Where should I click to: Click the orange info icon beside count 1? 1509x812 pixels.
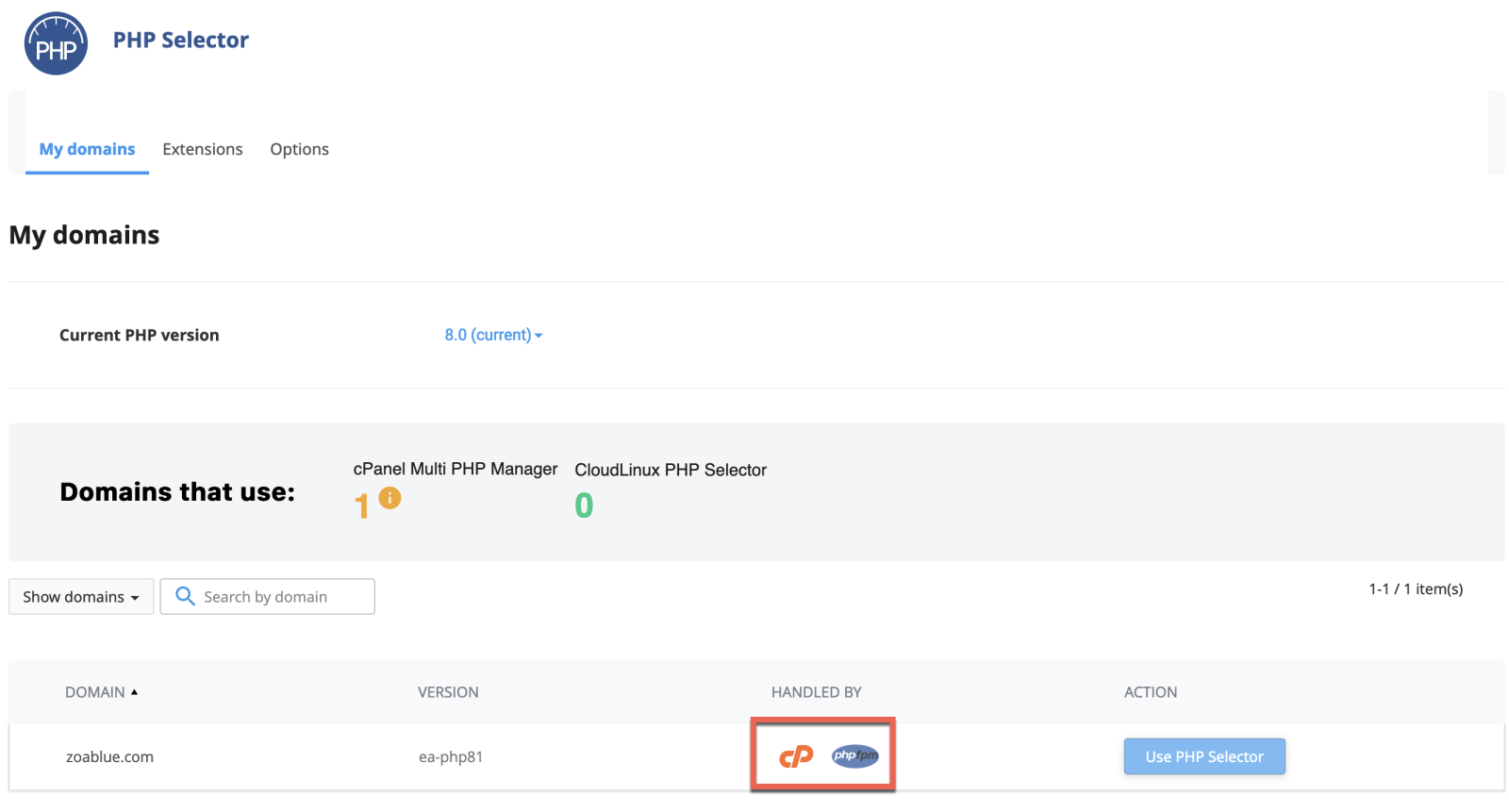coord(390,498)
